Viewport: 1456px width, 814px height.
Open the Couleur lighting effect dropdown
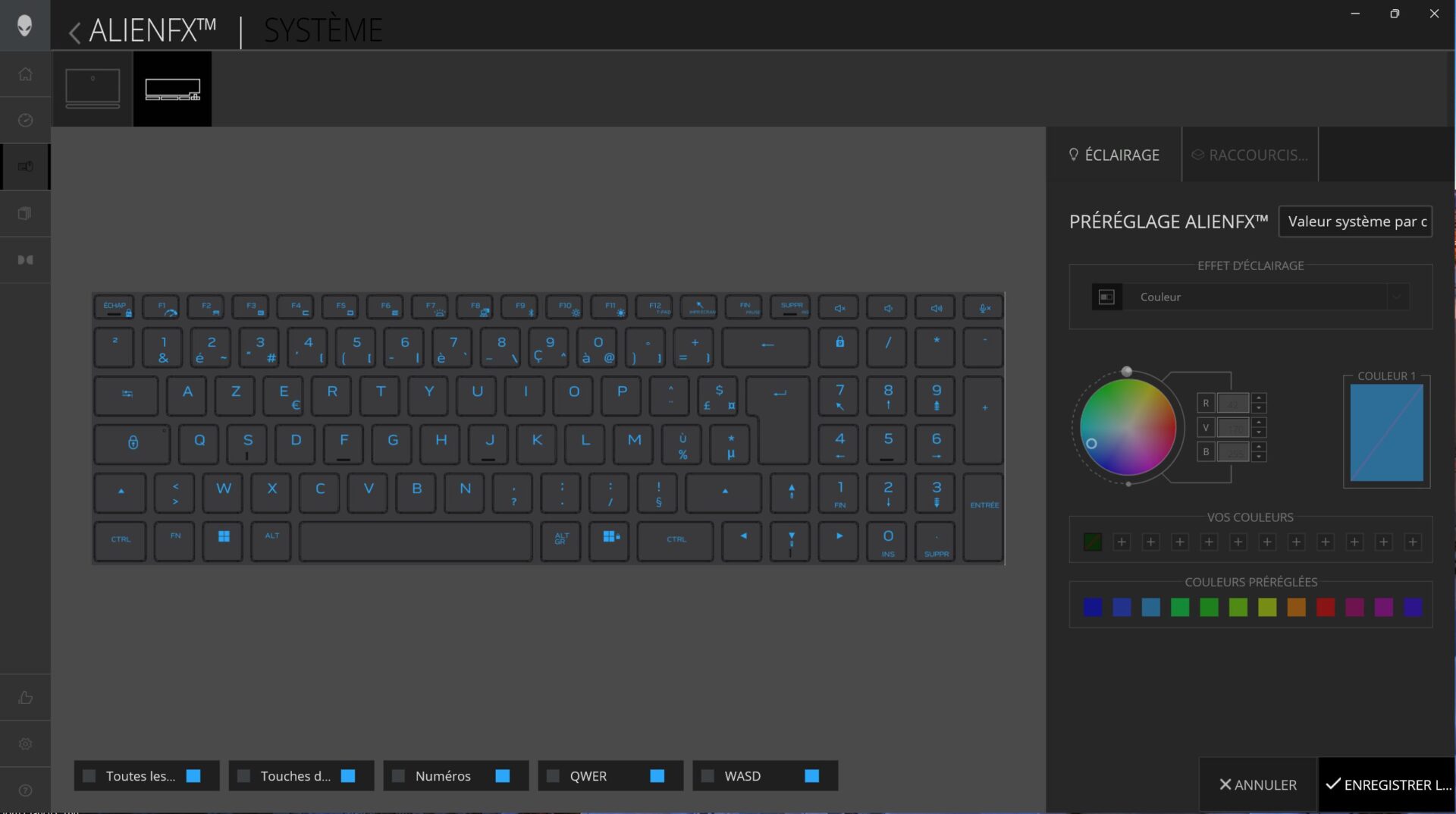[x=1250, y=297]
